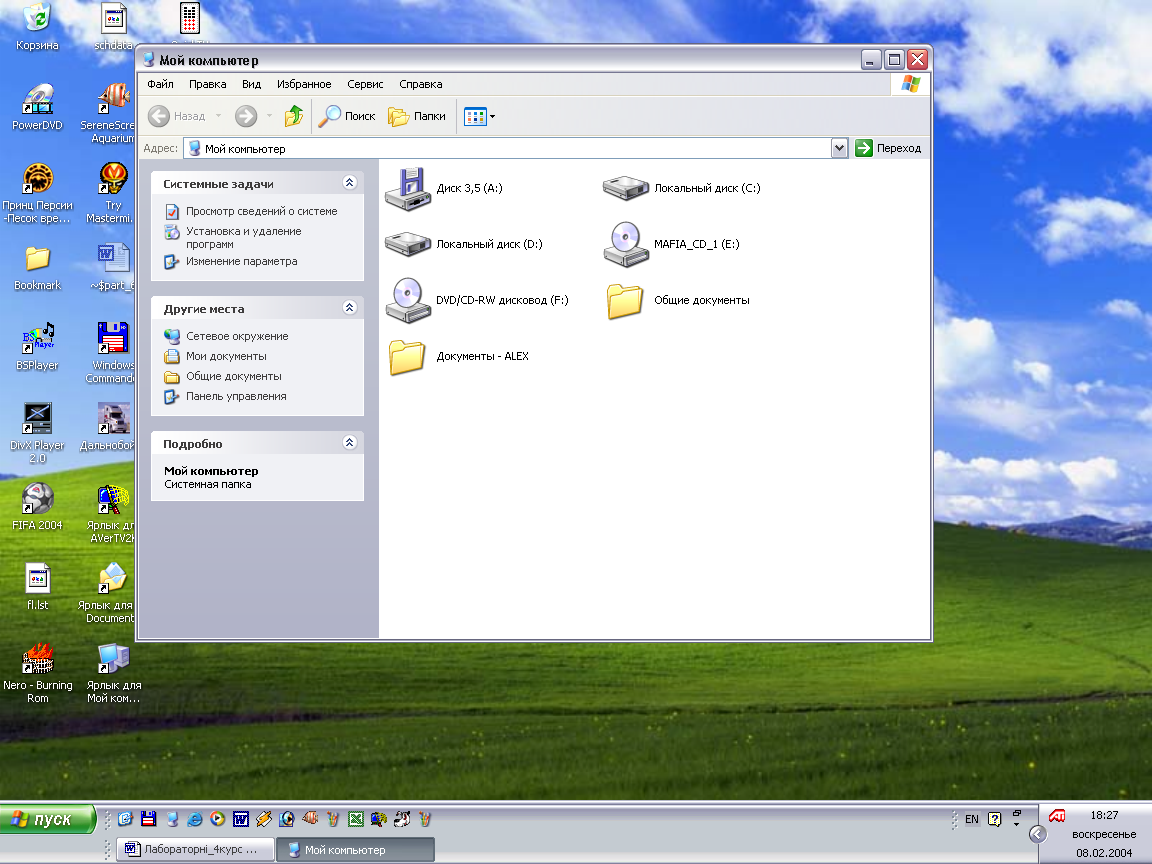Launch Word from quick launch bar
The height and width of the screenshot is (864, 1152).
pos(241,818)
